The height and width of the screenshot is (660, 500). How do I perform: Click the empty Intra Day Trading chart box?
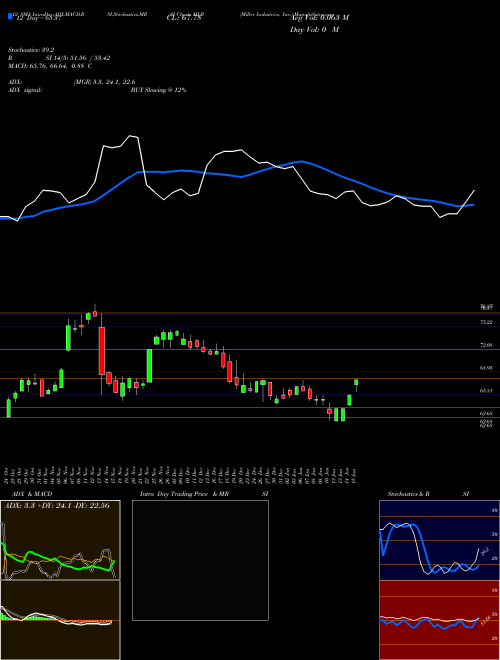(200, 560)
